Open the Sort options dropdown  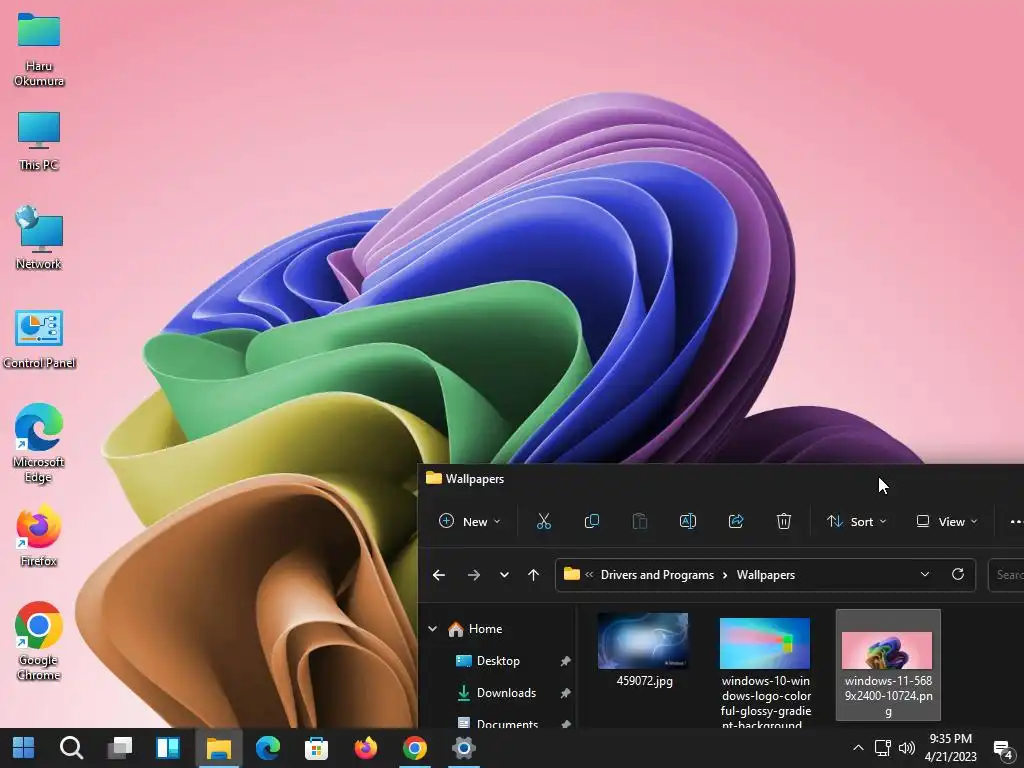pos(857,521)
